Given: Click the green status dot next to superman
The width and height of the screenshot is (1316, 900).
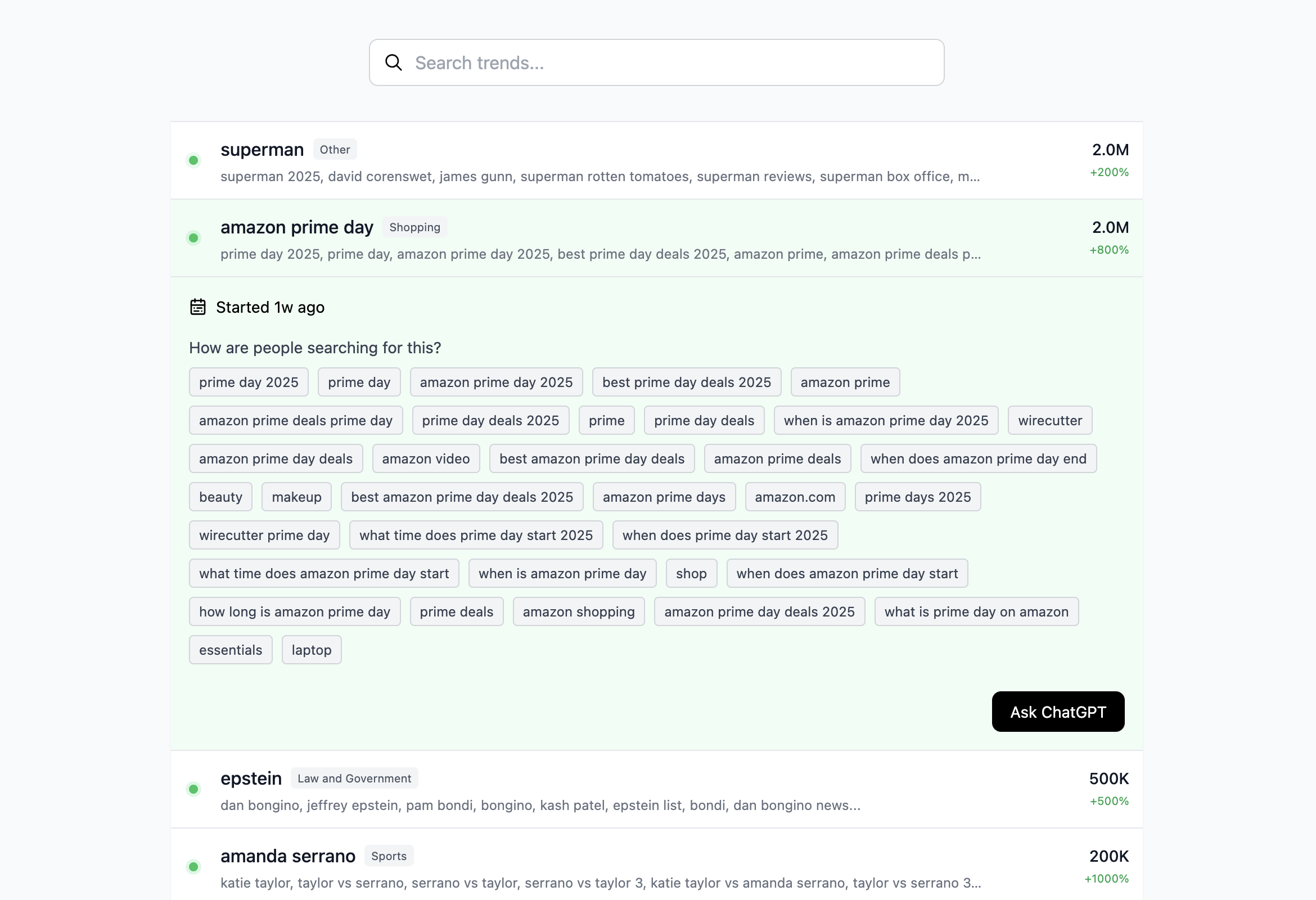Looking at the screenshot, I should click(193, 160).
